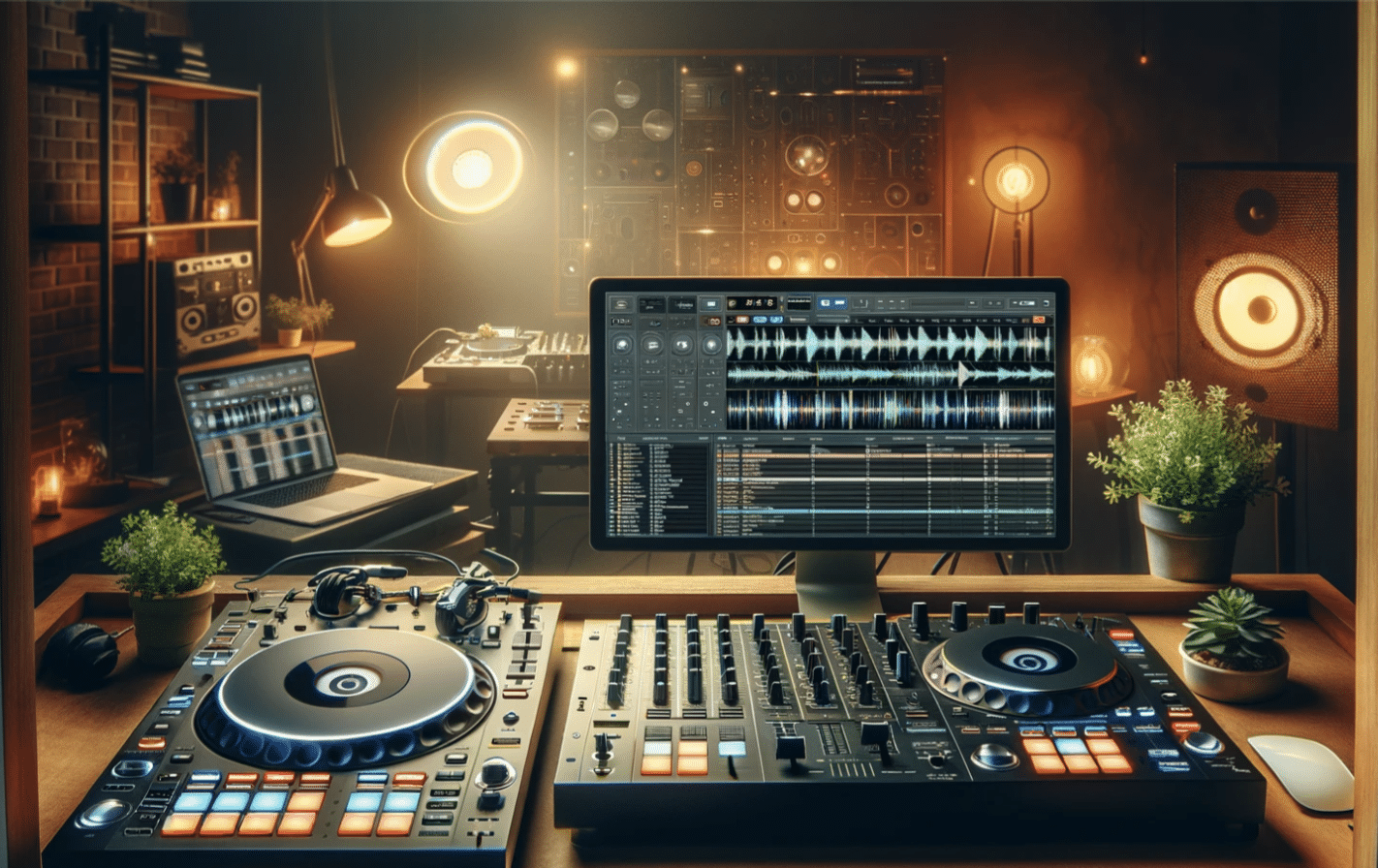
Task: Select the orange-highlighted track row
Action: 886,455
